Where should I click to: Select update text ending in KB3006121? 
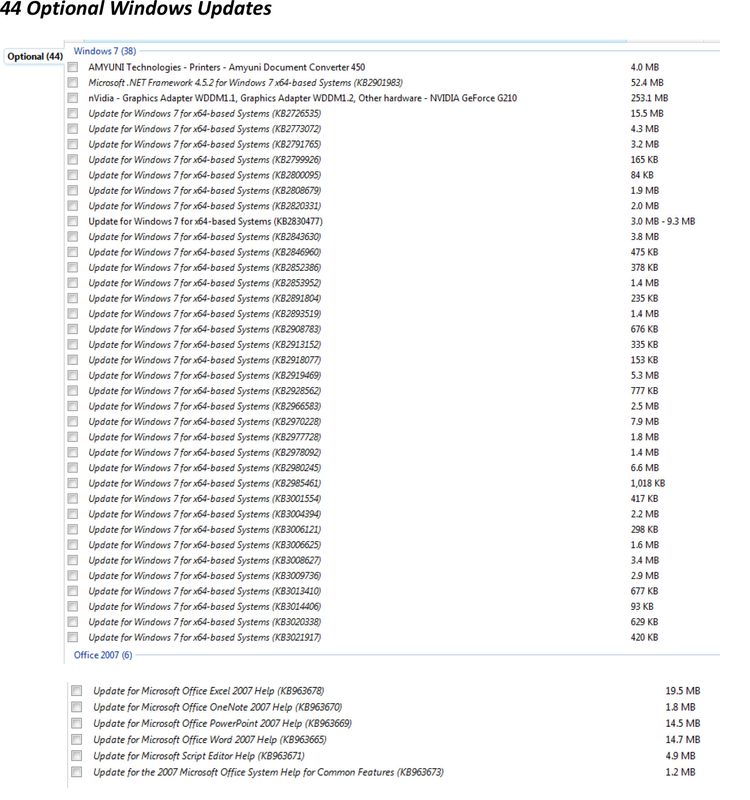click(x=205, y=530)
